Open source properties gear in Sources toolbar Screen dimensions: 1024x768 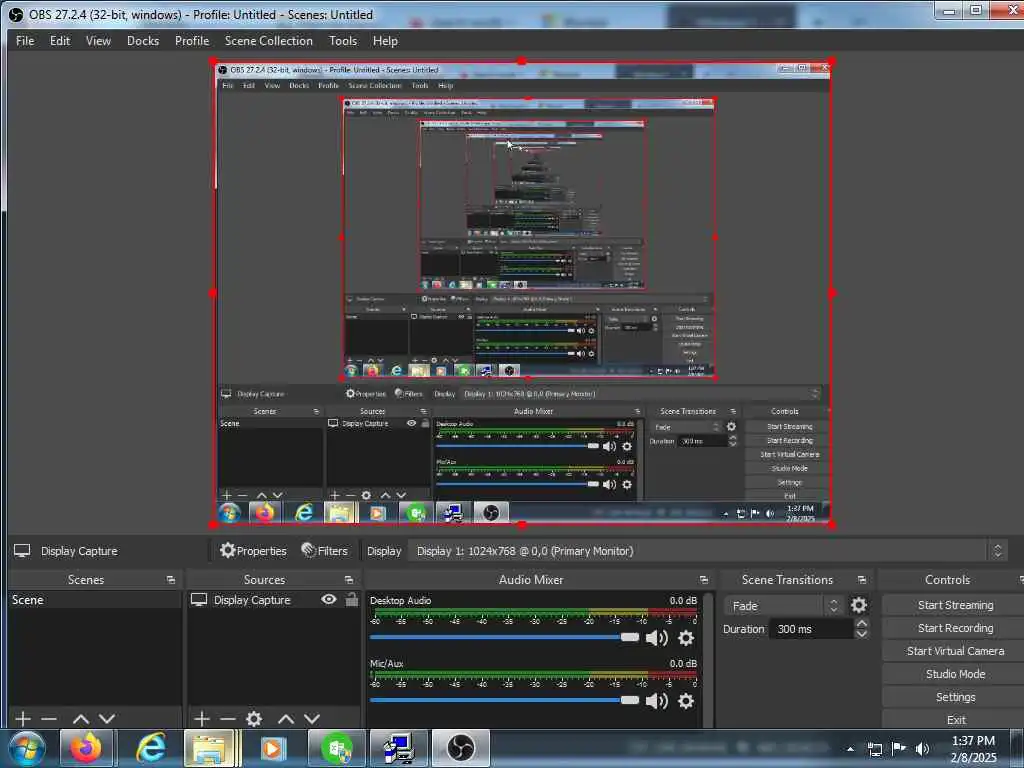tap(254, 719)
